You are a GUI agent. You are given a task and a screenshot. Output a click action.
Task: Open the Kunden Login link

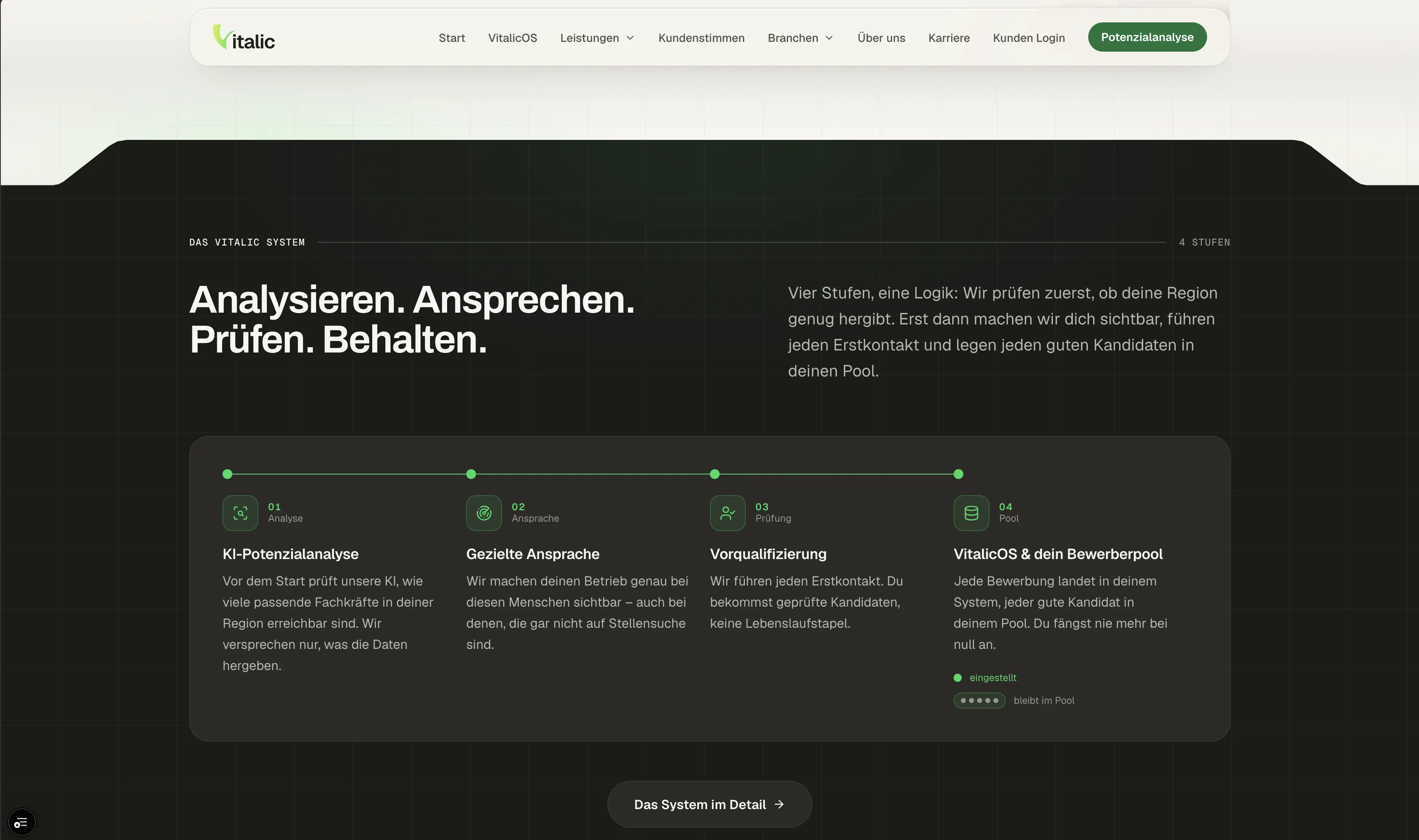pyautogui.click(x=1028, y=38)
